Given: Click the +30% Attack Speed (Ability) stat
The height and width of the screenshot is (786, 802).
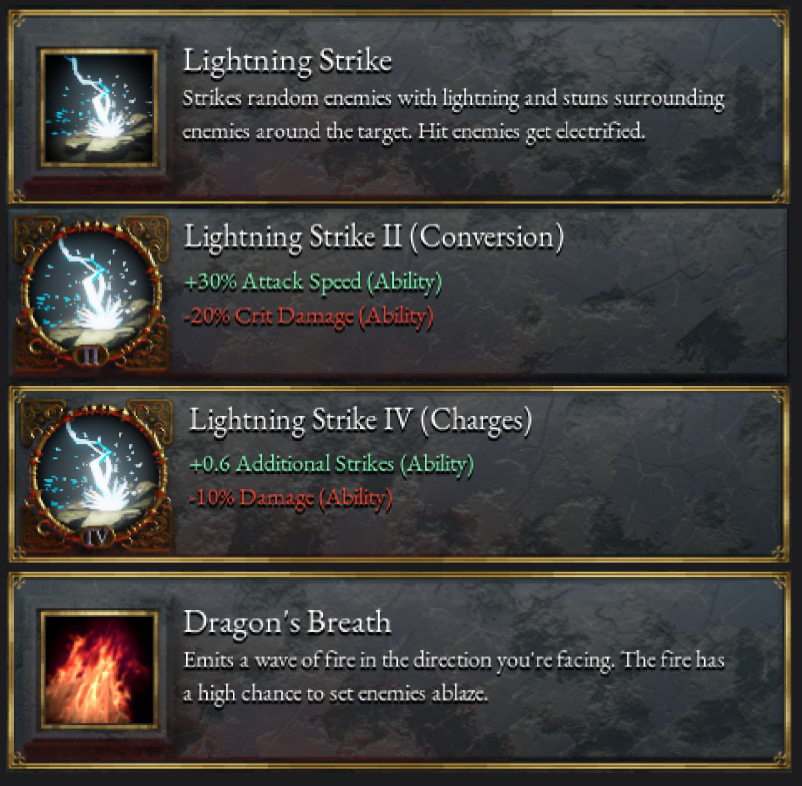Looking at the screenshot, I should (313, 282).
